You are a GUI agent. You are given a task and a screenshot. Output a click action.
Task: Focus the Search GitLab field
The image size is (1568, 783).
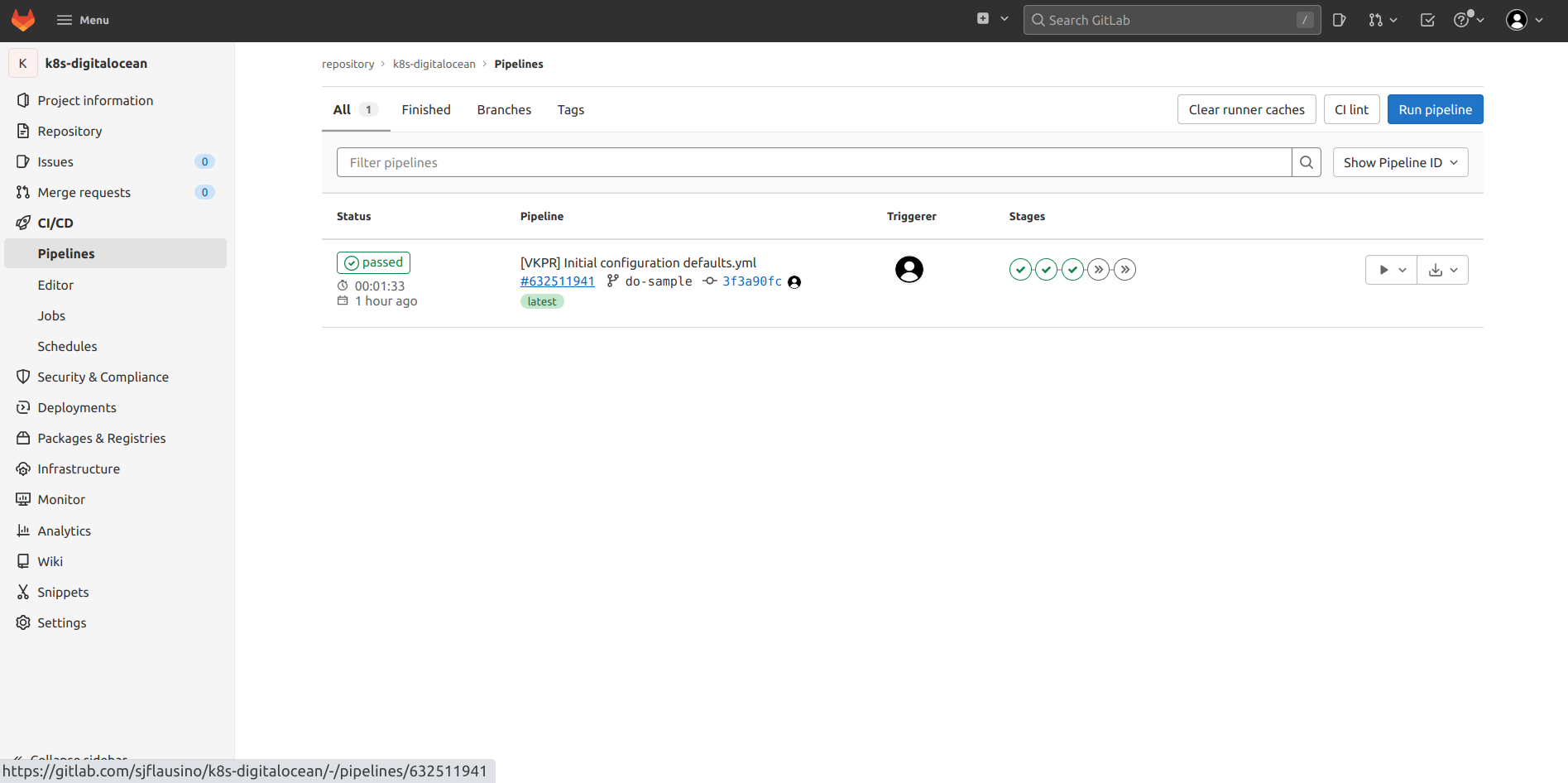point(1172,20)
